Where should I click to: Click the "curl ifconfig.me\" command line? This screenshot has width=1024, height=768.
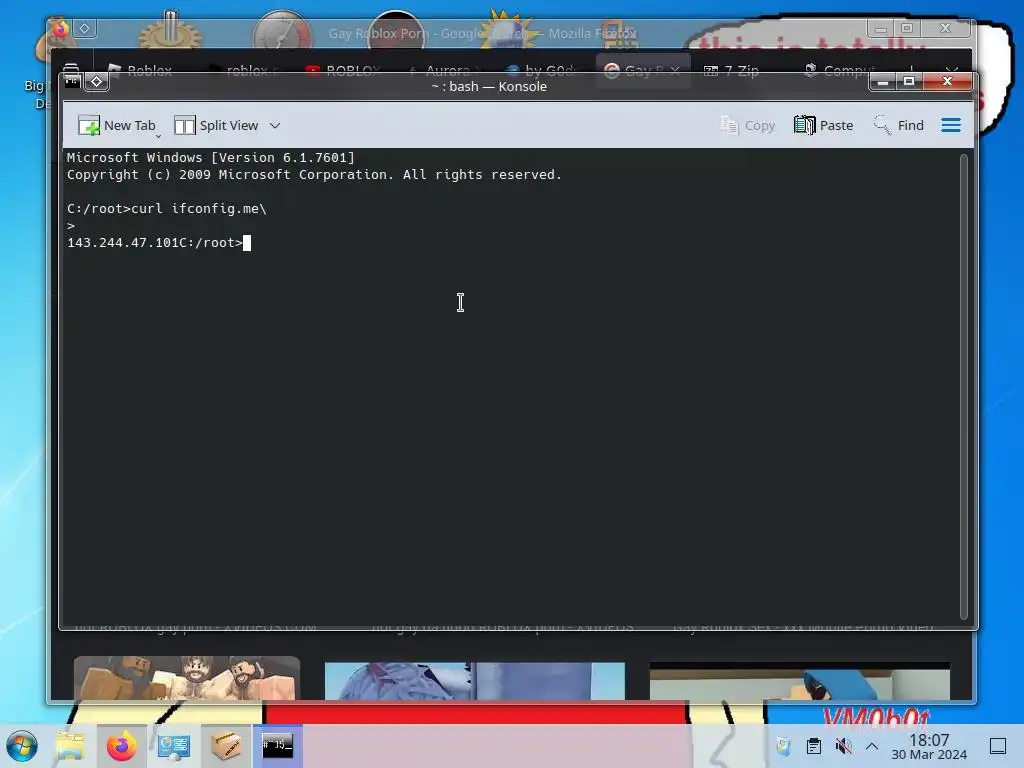(x=199, y=208)
